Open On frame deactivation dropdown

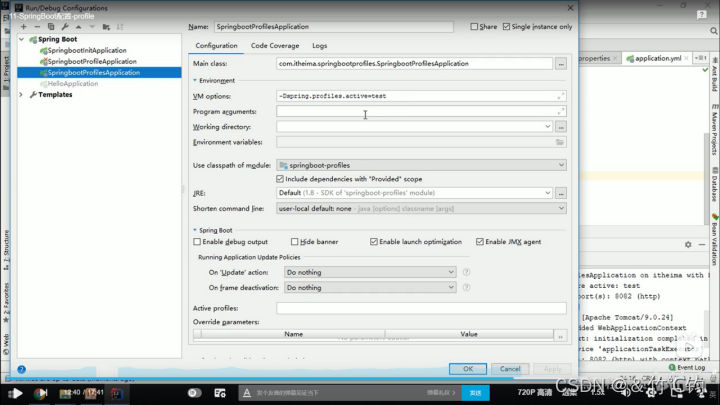point(451,287)
